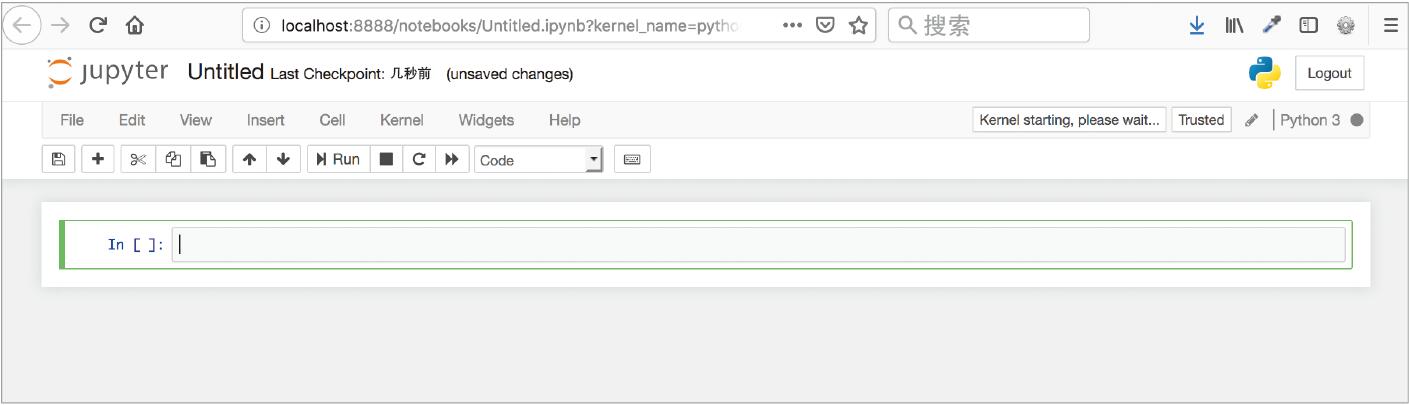Run the current cell with Run button

click(338, 159)
